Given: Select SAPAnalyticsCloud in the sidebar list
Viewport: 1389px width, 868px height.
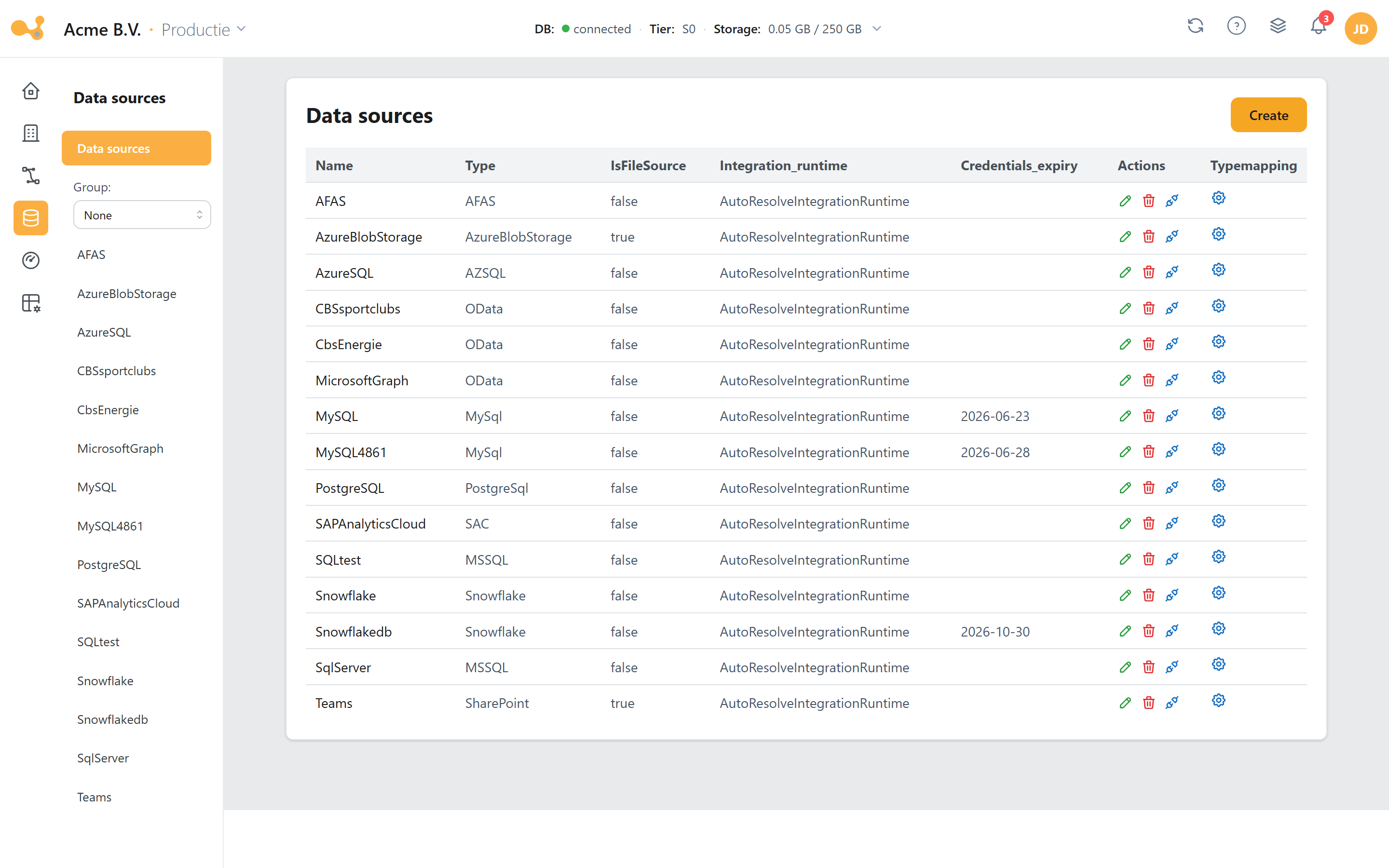Looking at the screenshot, I should [129, 603].
